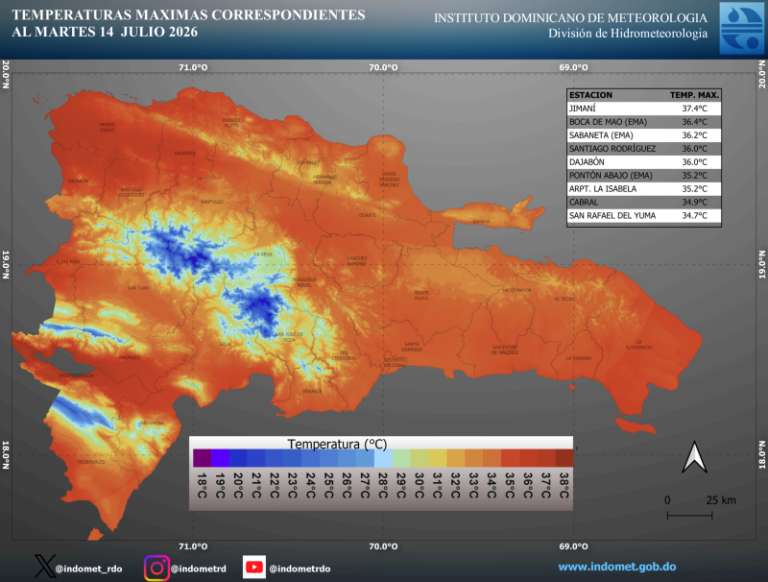The image size is (768, 582).
Task: Click the Instagram logo icon
Action: [157, 568]
